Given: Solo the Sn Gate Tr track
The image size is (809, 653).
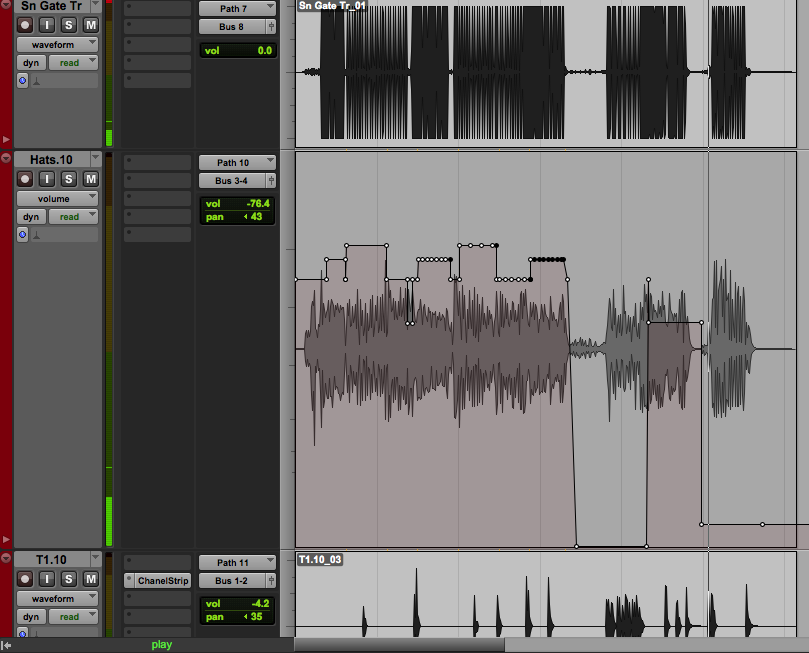Looking at the screenshot, I should [69, 25].
